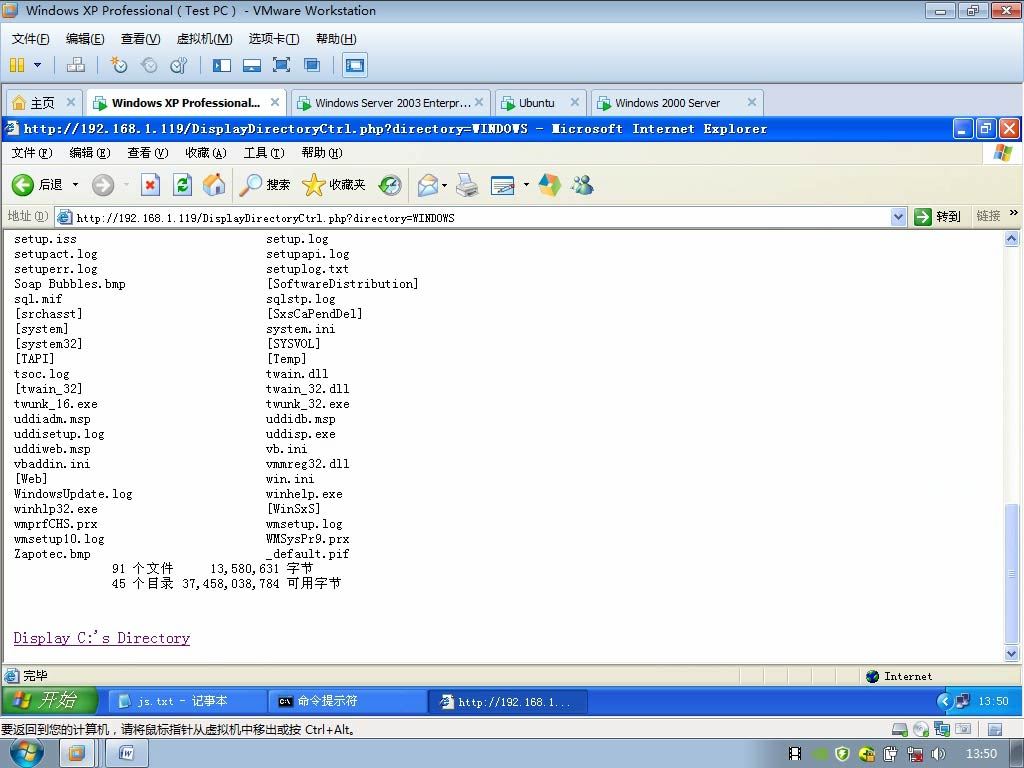Viewport: 1024px width, 768px height.
Task: Click the revert snapshot icon in VMware toolbar
Action: click(x=149, y=65)
